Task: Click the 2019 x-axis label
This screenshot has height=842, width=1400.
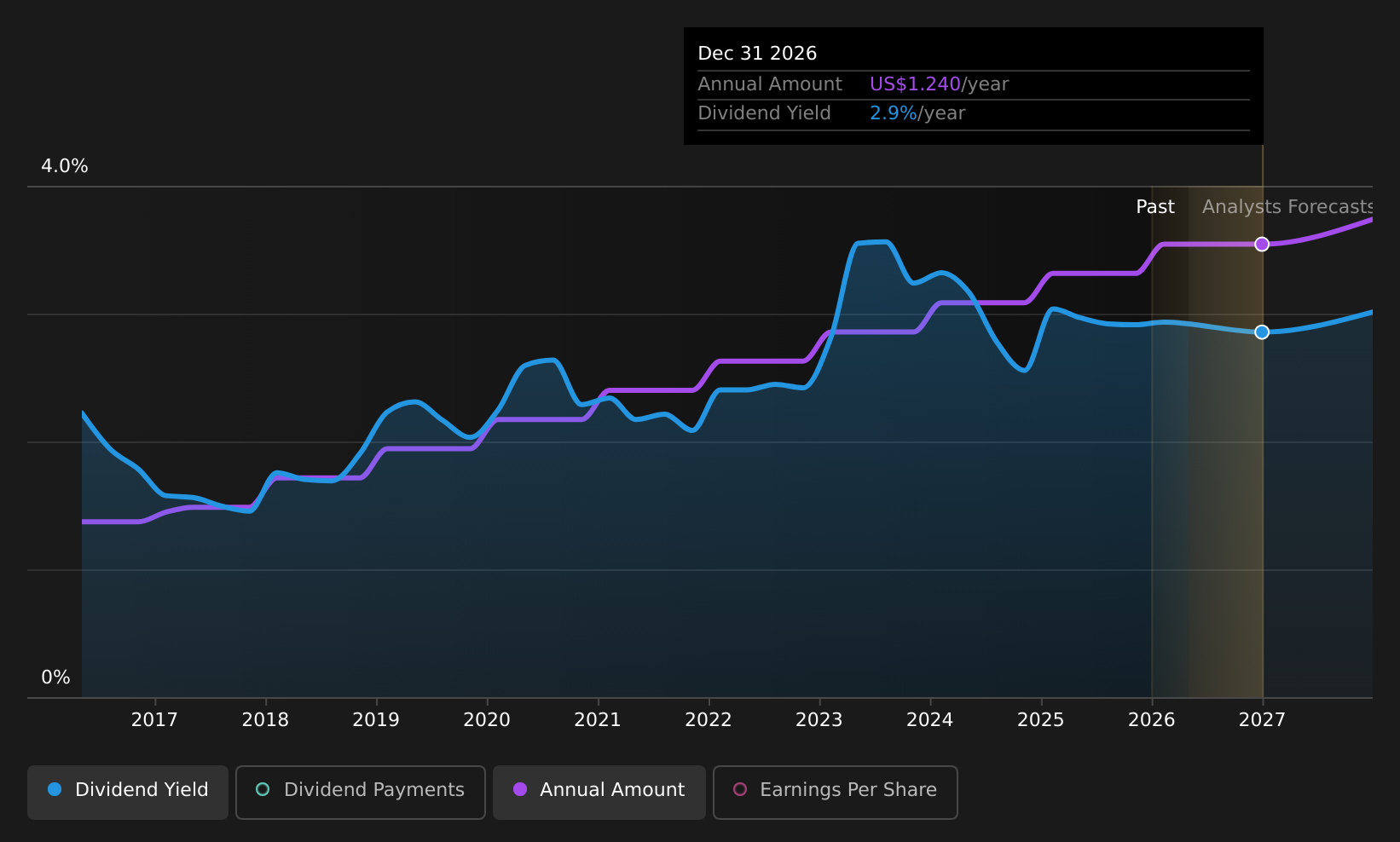Action: coord(376,720)
